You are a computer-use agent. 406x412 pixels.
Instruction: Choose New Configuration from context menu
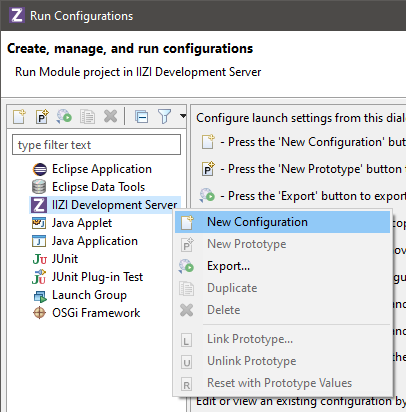pyautogui.click(x=282, y=222)
